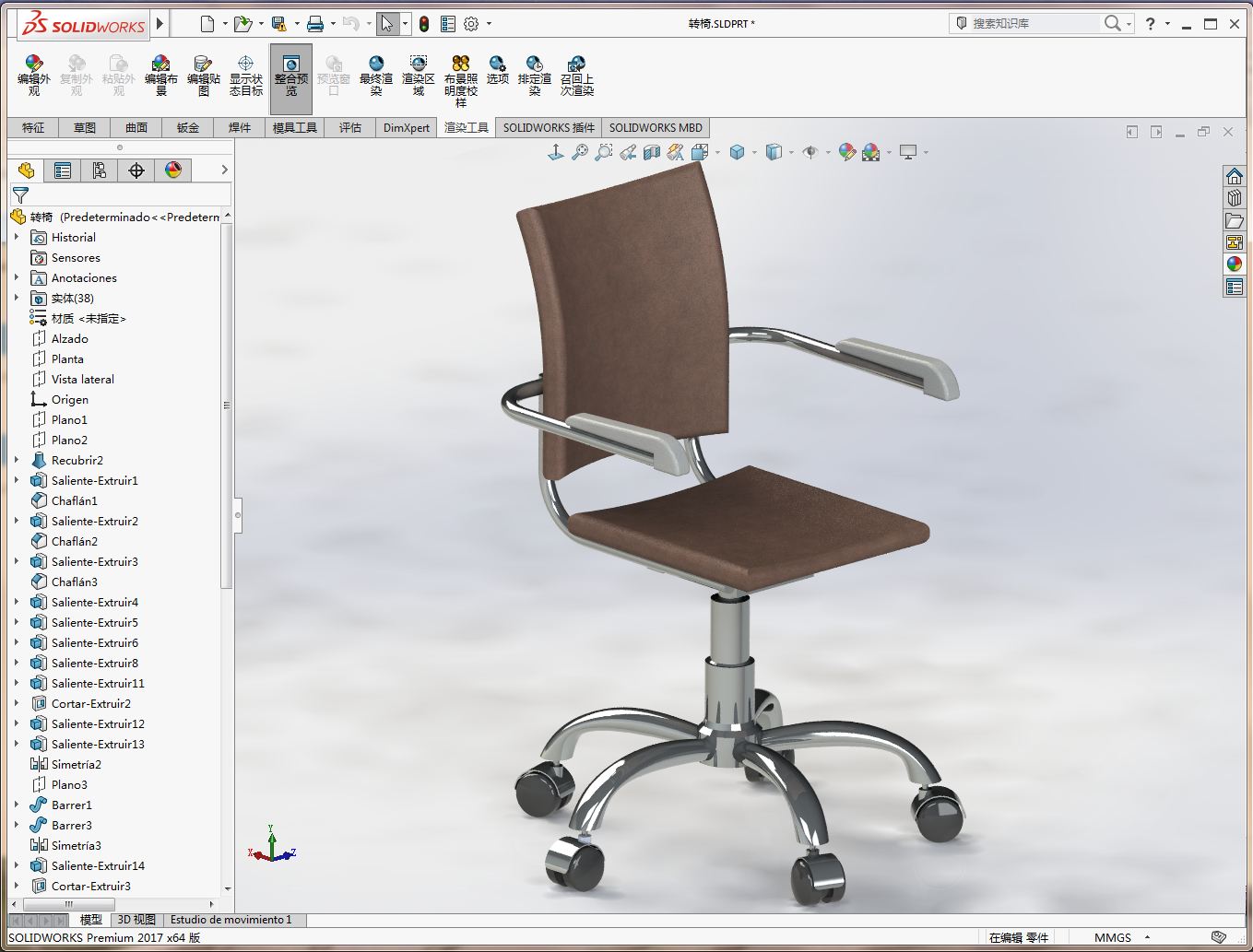
Task: Switch to the DimXpert tab
Action: (x=407, y=128)
